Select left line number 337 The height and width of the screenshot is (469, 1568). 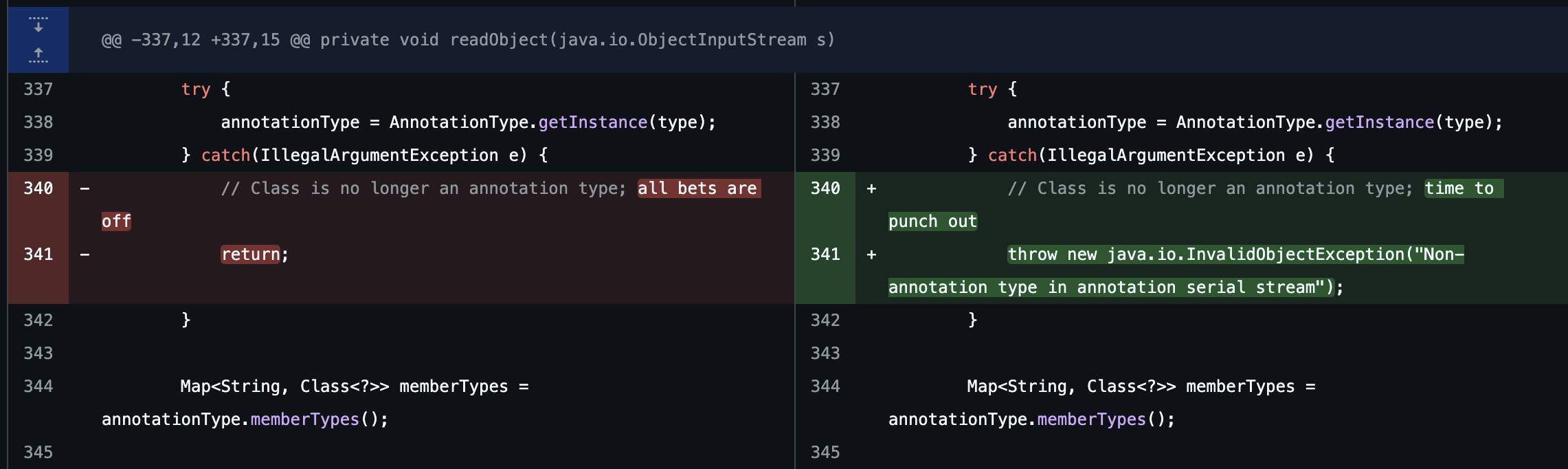pyautogui.click(x=38, y=89)
